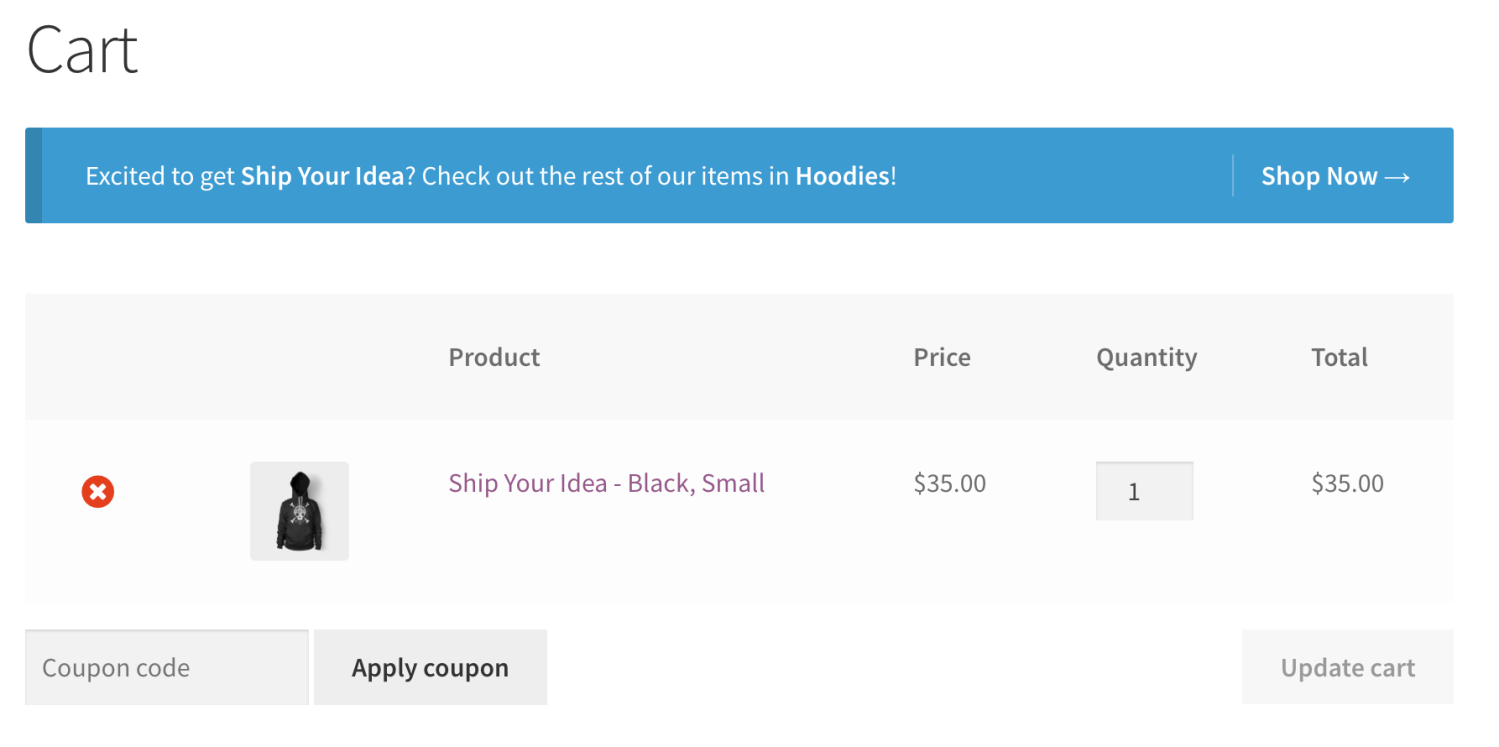Click the Product column header

click(493, 357)
